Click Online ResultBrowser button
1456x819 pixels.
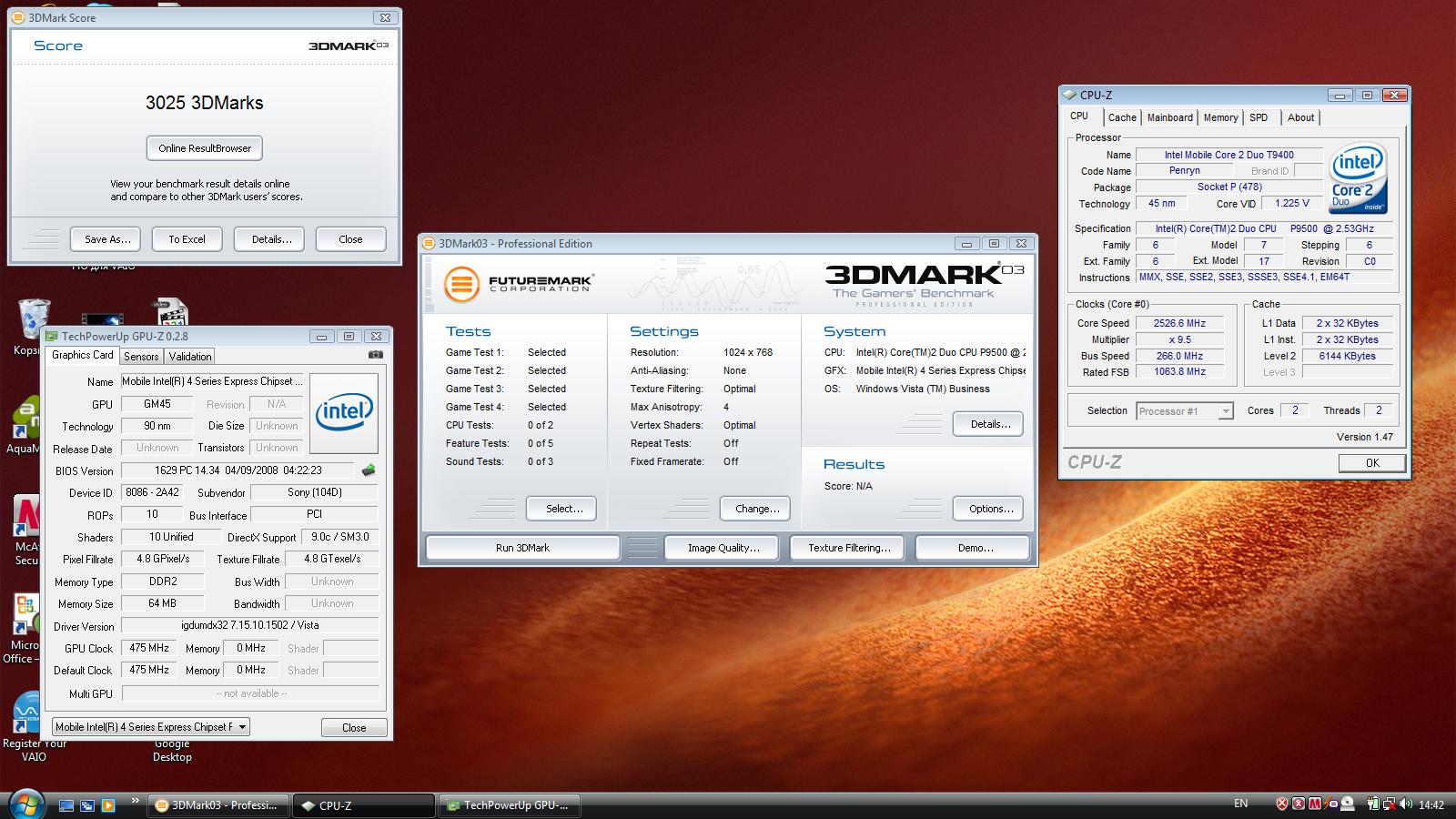[205, 148]
